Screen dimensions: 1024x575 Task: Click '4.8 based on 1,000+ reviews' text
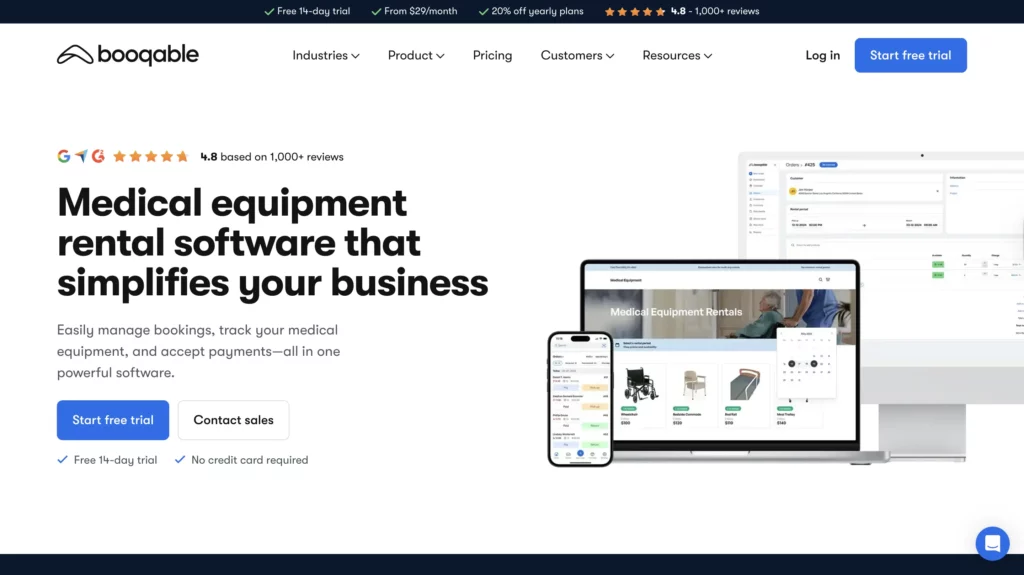click(272, 157)
